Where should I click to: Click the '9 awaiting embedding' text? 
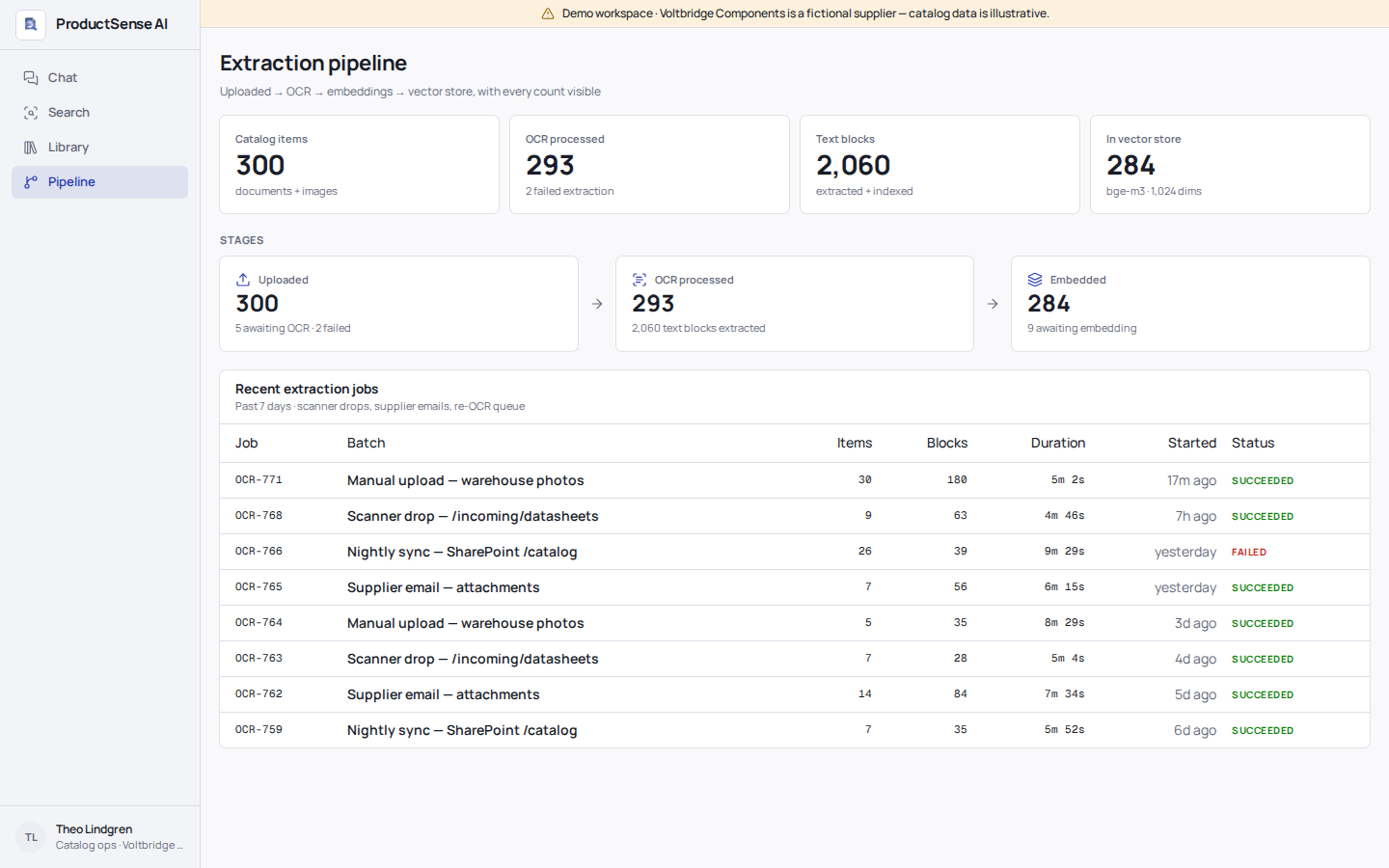(x=1082, y=329)
